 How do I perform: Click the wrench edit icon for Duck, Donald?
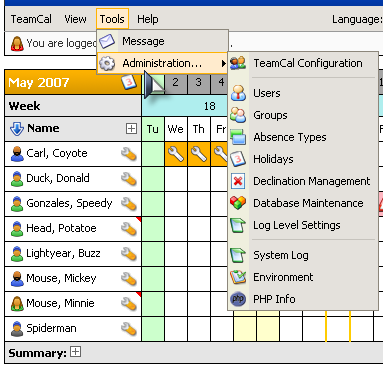point(129,179)
